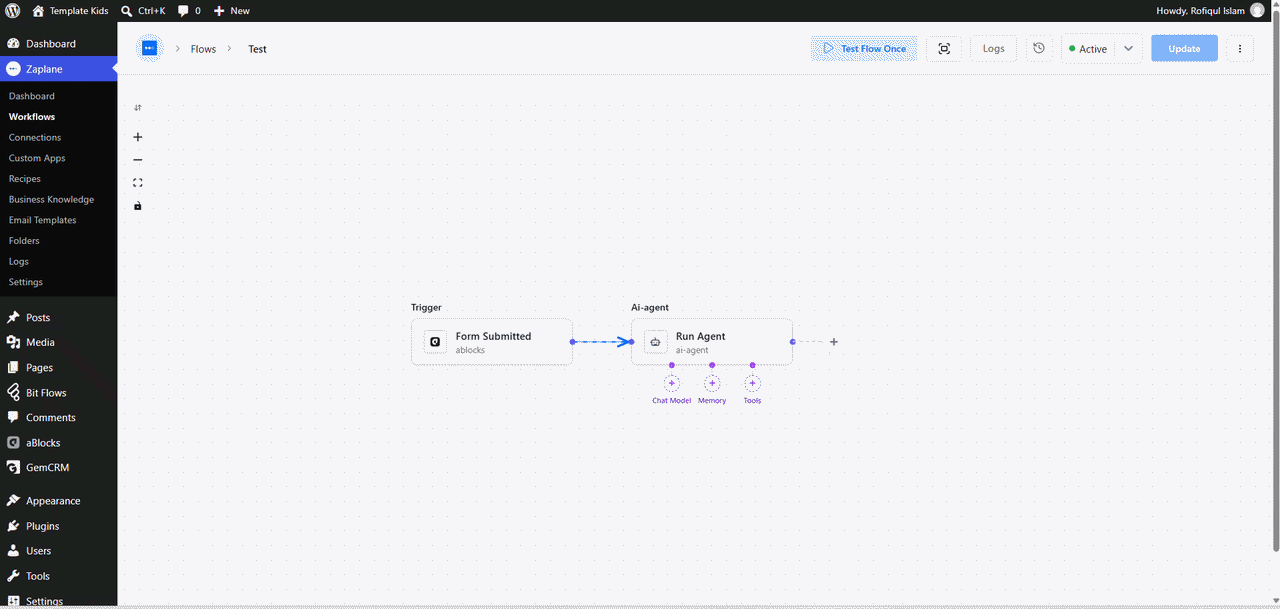Click the user avatar icon

point(1257,10)
